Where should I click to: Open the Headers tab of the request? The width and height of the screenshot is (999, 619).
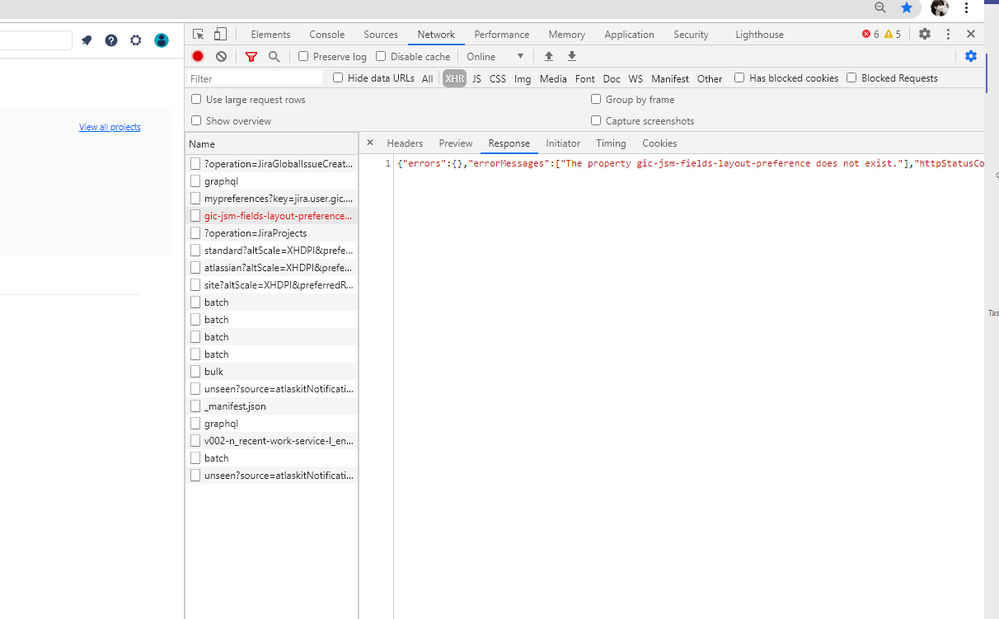tap(404, 143)
